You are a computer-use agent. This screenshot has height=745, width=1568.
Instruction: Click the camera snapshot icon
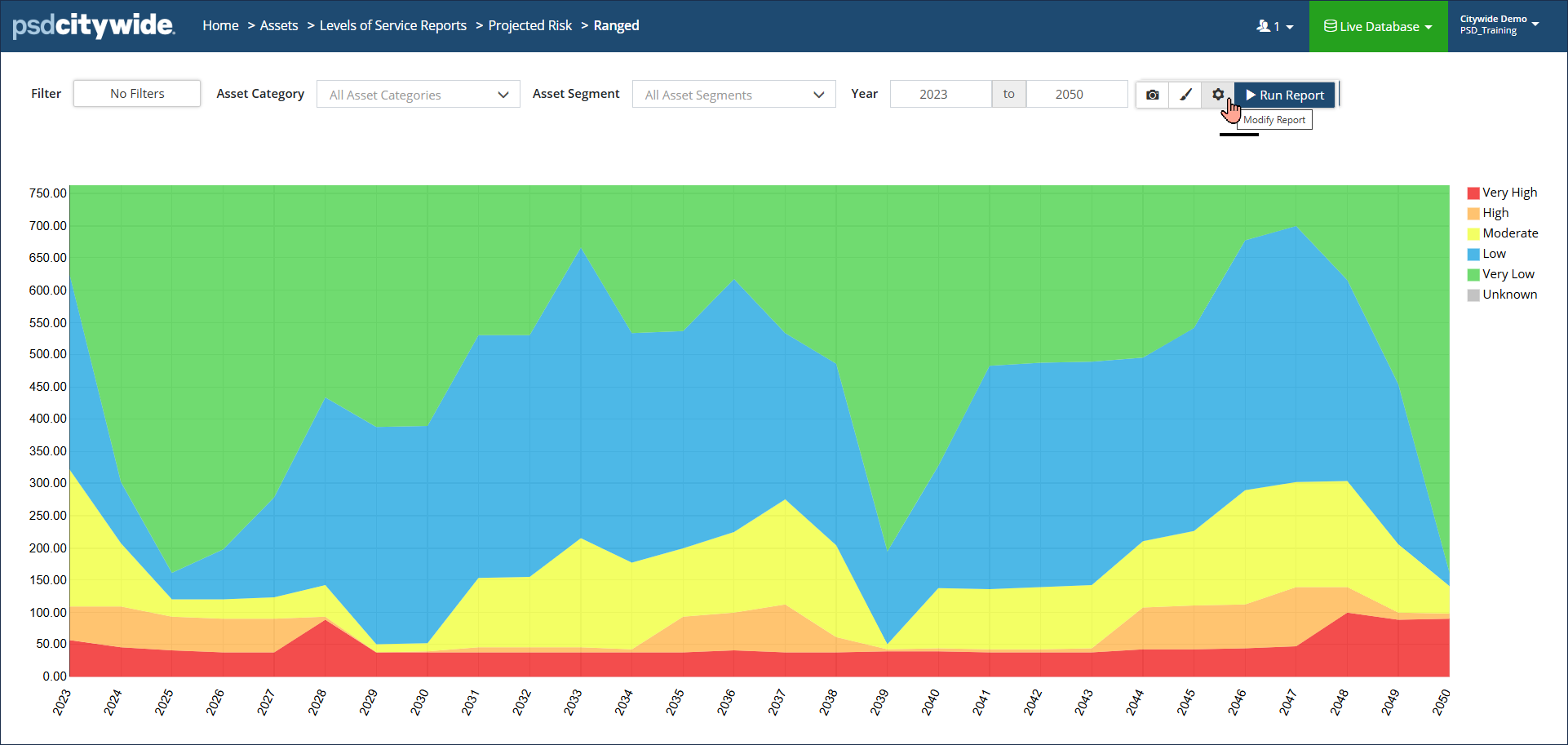(x=1152, y=95)
